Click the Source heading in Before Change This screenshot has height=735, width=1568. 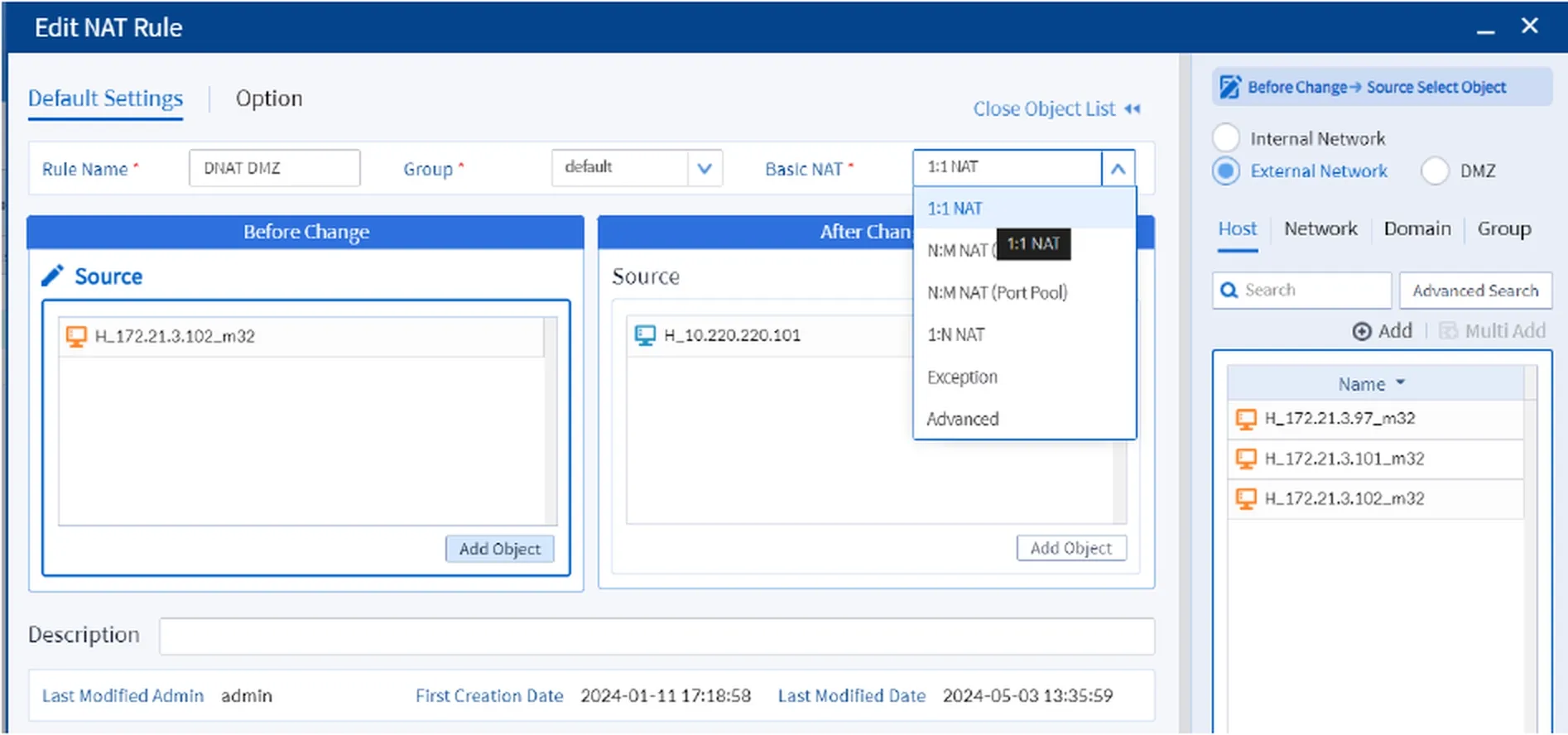point(108,276)
